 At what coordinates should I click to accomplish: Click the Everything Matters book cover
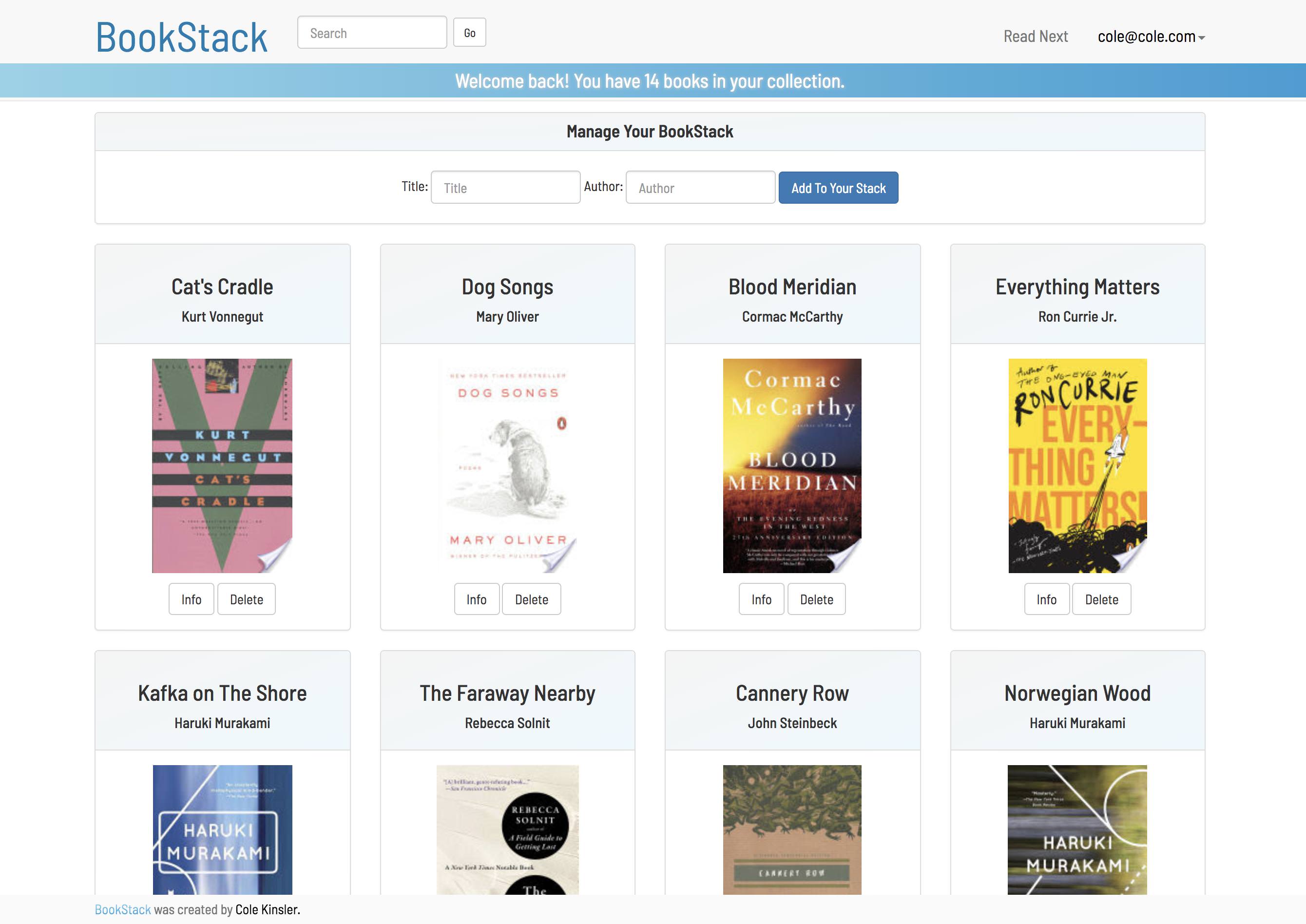(1078, 465)
